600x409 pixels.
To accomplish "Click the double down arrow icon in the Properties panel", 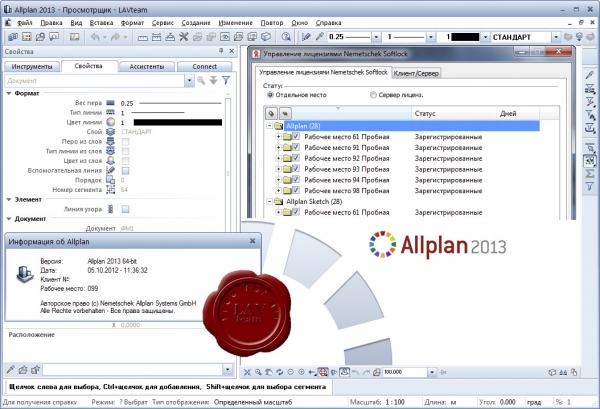I will tap(214, 80).
